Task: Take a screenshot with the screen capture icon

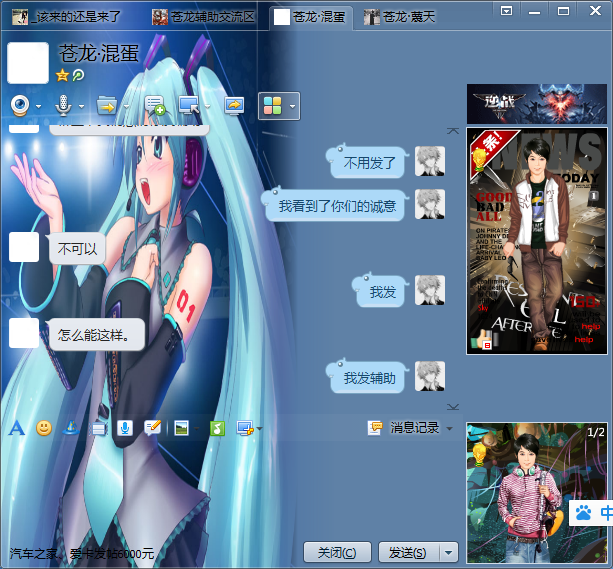Action: 245,428
